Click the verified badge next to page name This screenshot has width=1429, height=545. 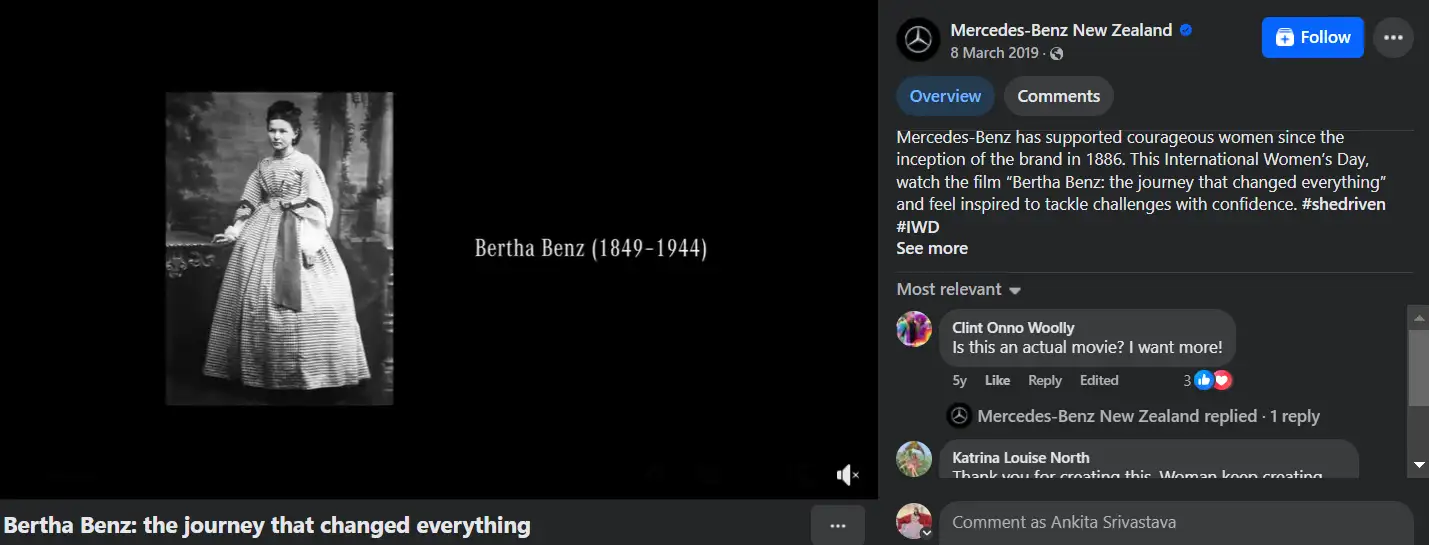(x=1186, y=30)
